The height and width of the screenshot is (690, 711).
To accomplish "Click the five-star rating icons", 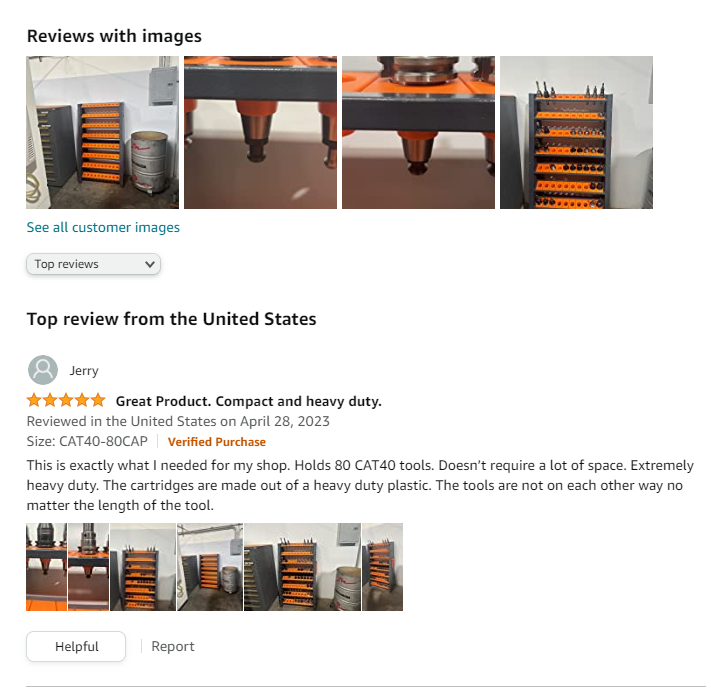I will click(x=66, y=401).
